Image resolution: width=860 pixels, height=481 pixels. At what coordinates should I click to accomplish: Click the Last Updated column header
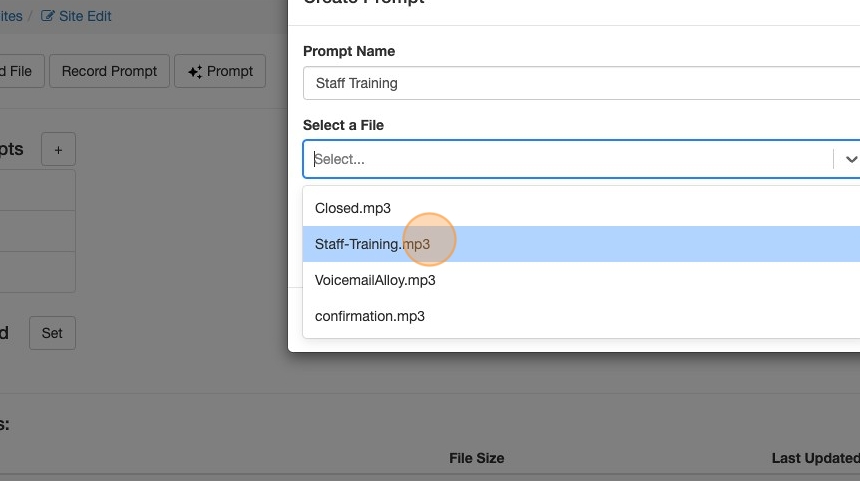click(816, 458)
